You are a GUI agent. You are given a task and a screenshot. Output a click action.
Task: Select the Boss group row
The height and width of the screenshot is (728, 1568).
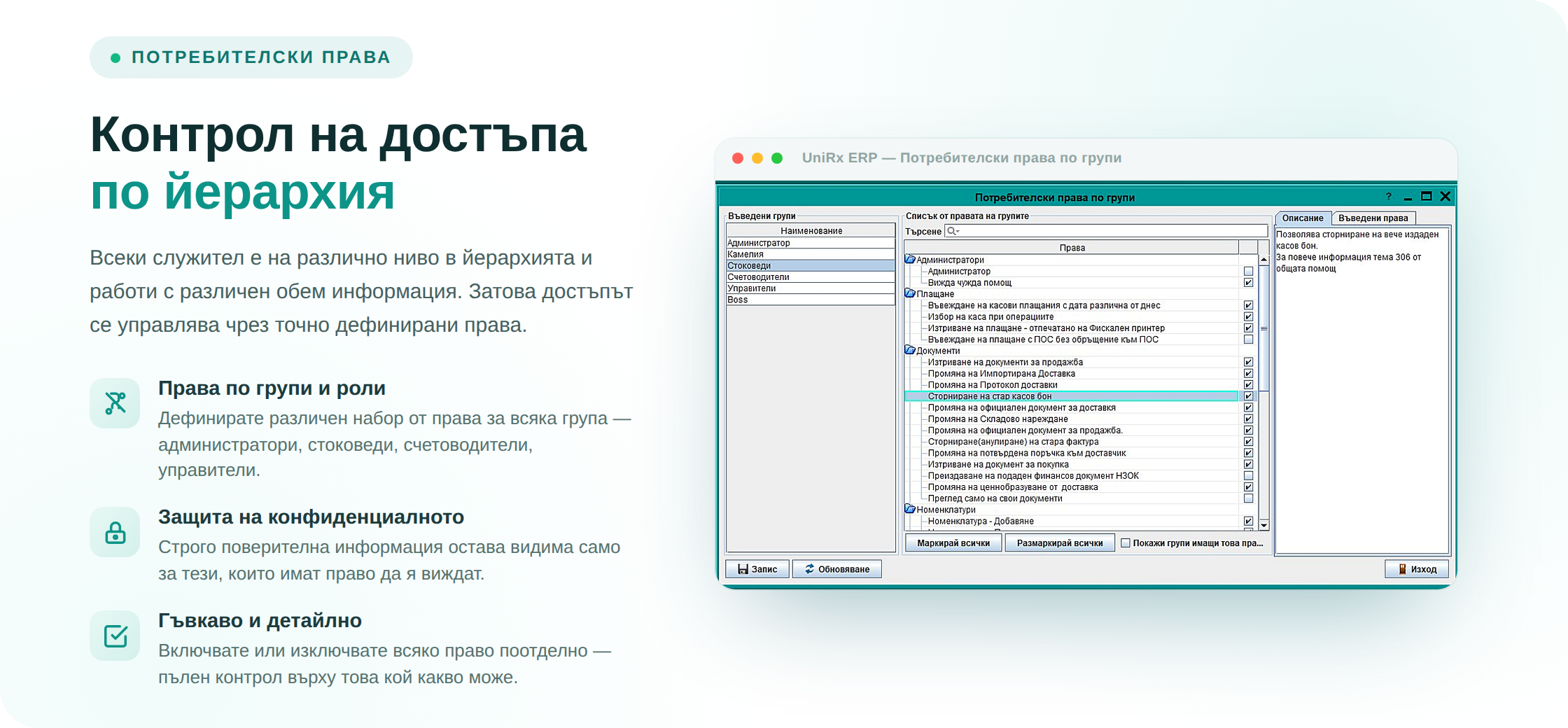pyautogui.click(x=811, y=300)
